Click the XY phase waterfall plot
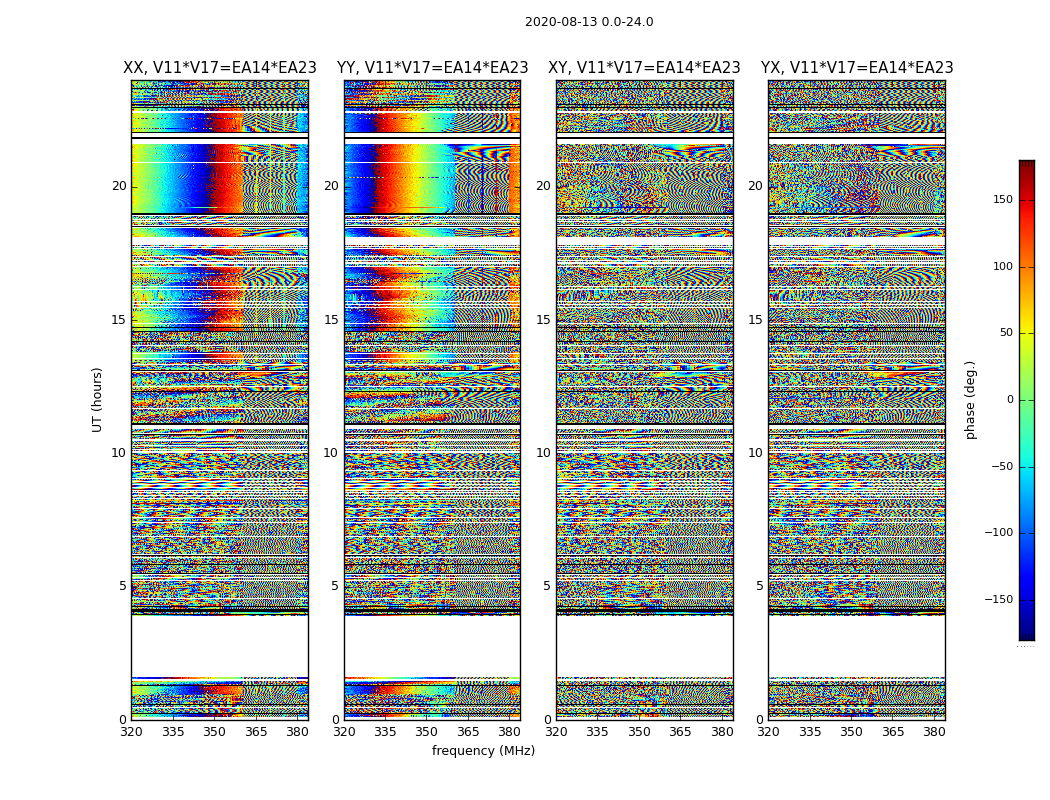 (x=645, y=400)
